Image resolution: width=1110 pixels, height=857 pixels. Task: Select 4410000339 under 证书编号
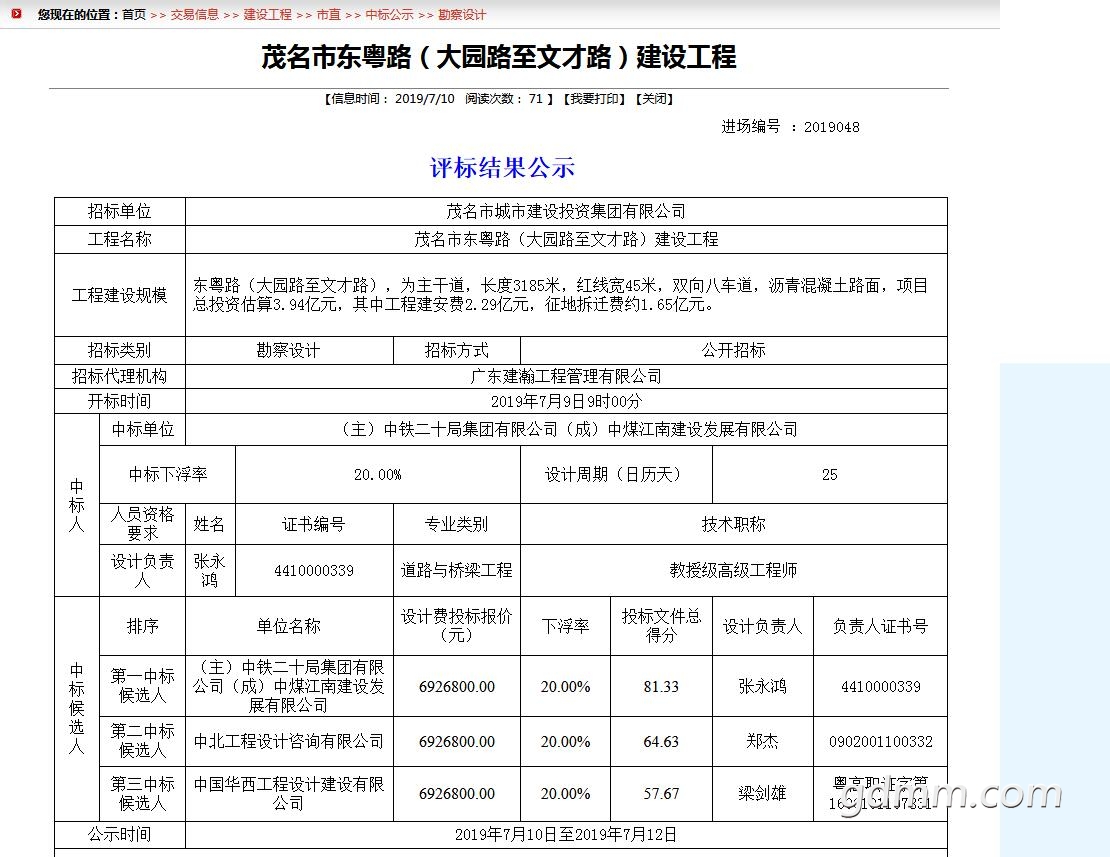[x=314, y=570]
